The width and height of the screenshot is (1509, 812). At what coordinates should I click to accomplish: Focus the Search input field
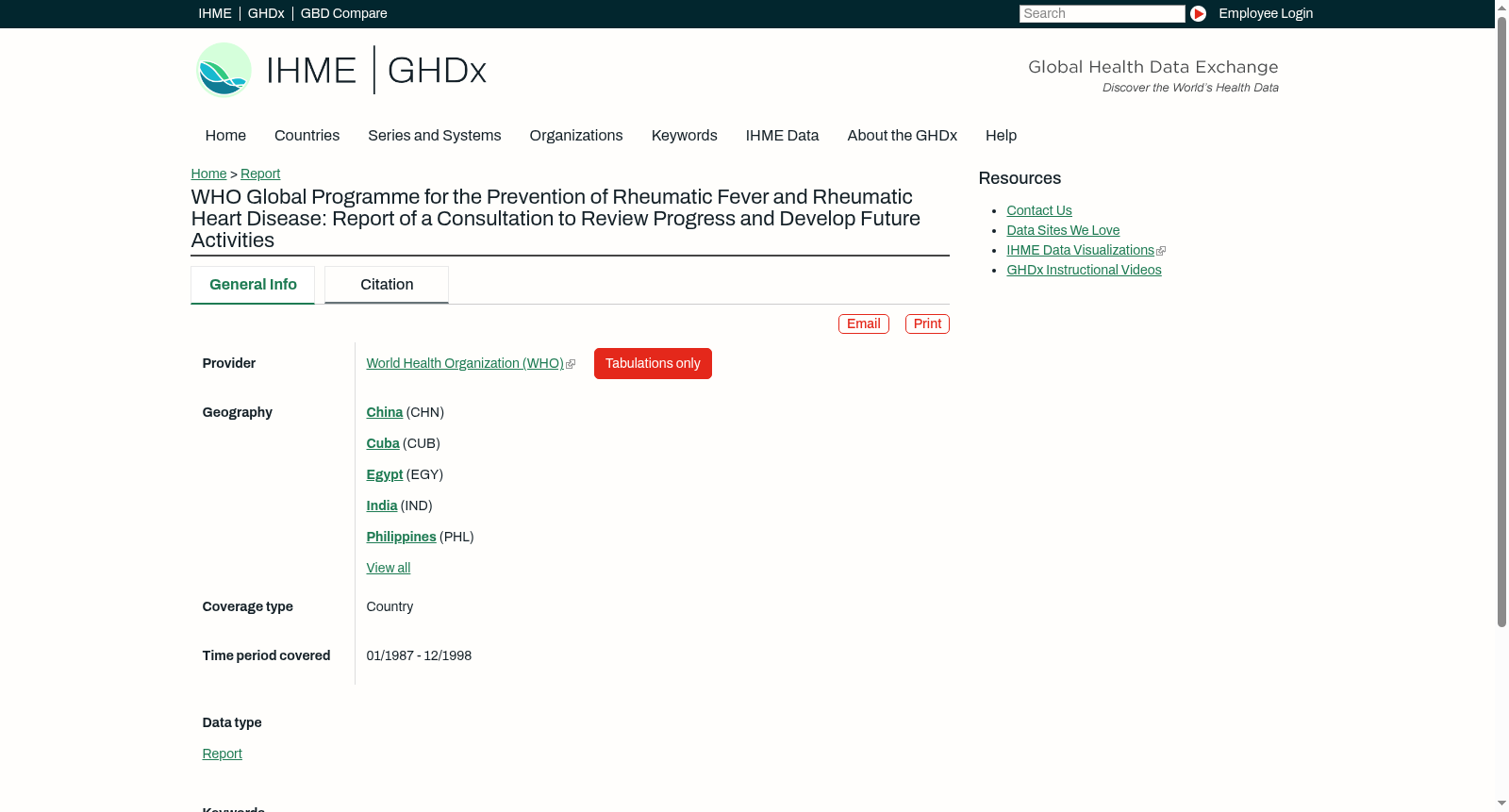tap(1102, 13)
